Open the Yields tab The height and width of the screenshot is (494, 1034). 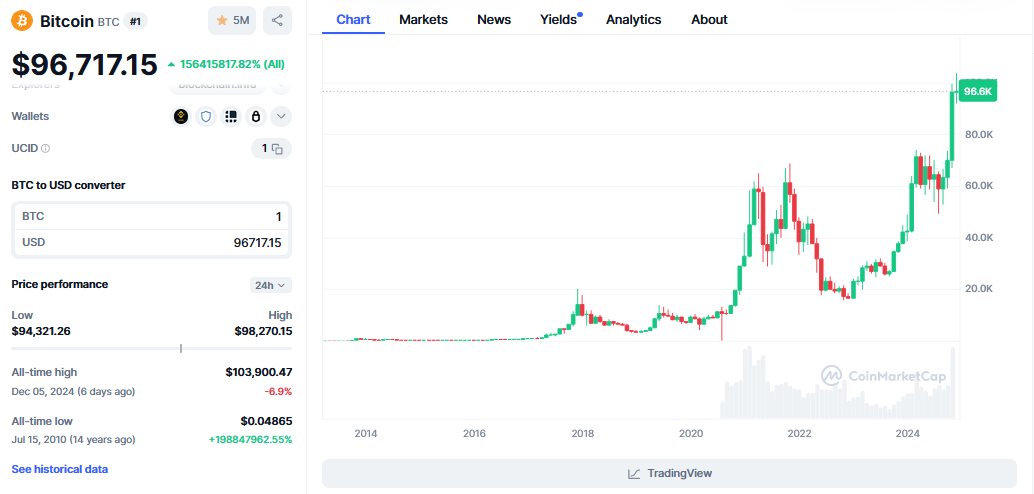pos(558,19)
